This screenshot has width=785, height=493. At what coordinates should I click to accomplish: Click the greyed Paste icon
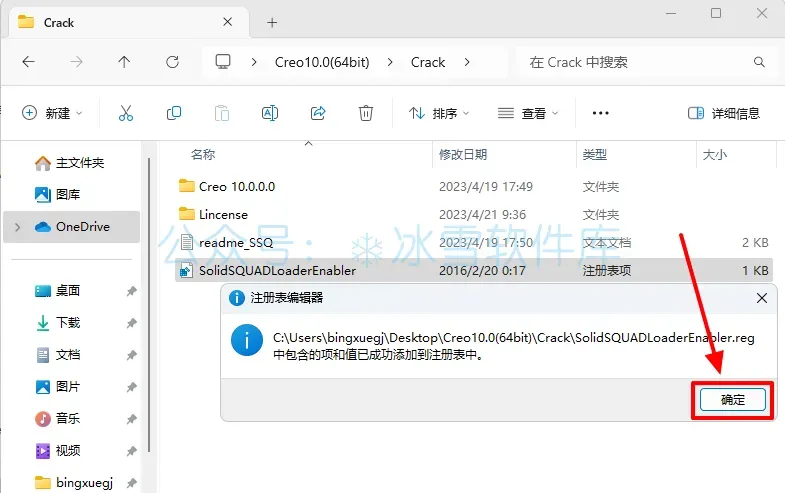click(x=222, y=113)
